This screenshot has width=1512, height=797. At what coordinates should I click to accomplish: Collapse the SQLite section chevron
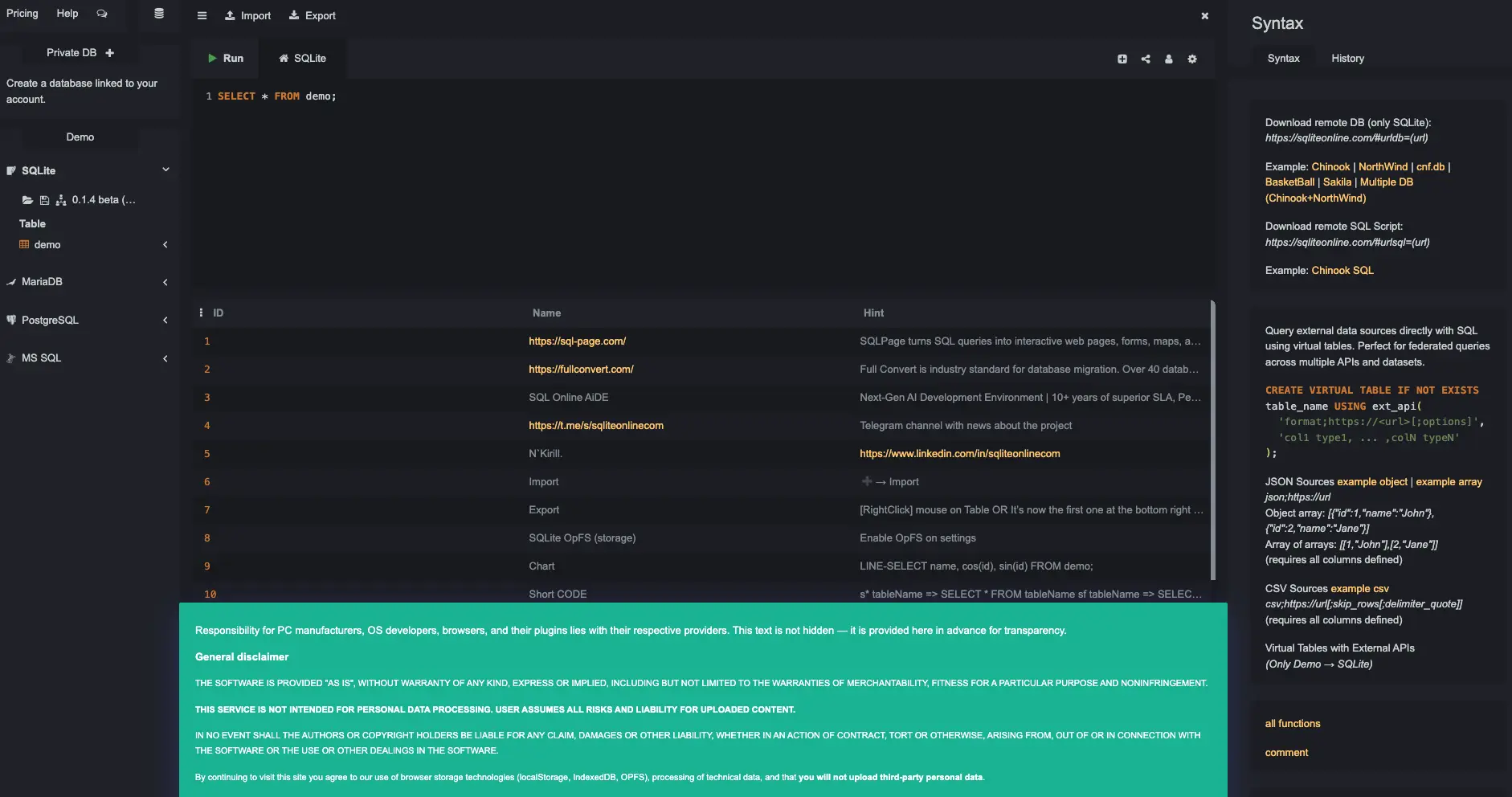(x=166, y=170)
